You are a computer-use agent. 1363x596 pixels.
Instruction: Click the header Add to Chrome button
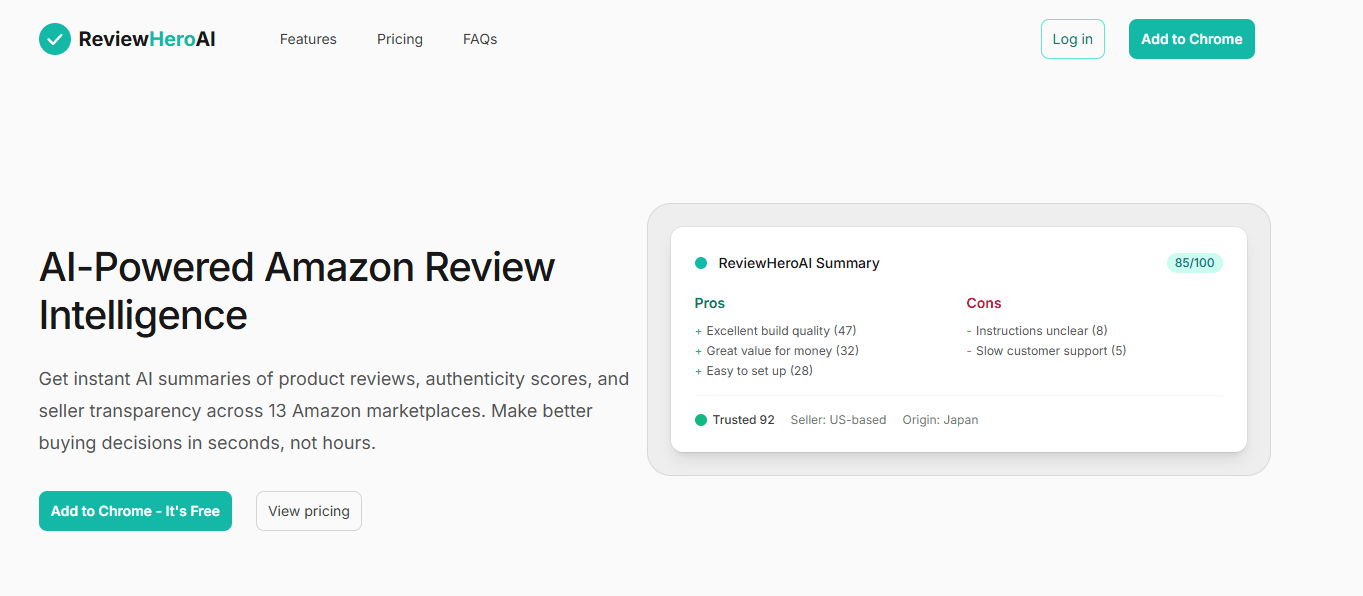[1192, 39]
